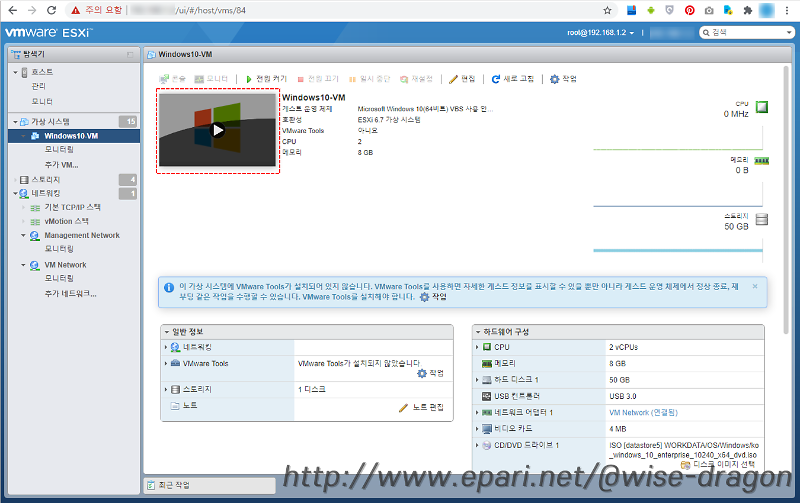Collapse the 호스트 tree node
Image resolution: width=800 pixels, height=503 pixels.
pyautogui.click(x=15, y=72)
